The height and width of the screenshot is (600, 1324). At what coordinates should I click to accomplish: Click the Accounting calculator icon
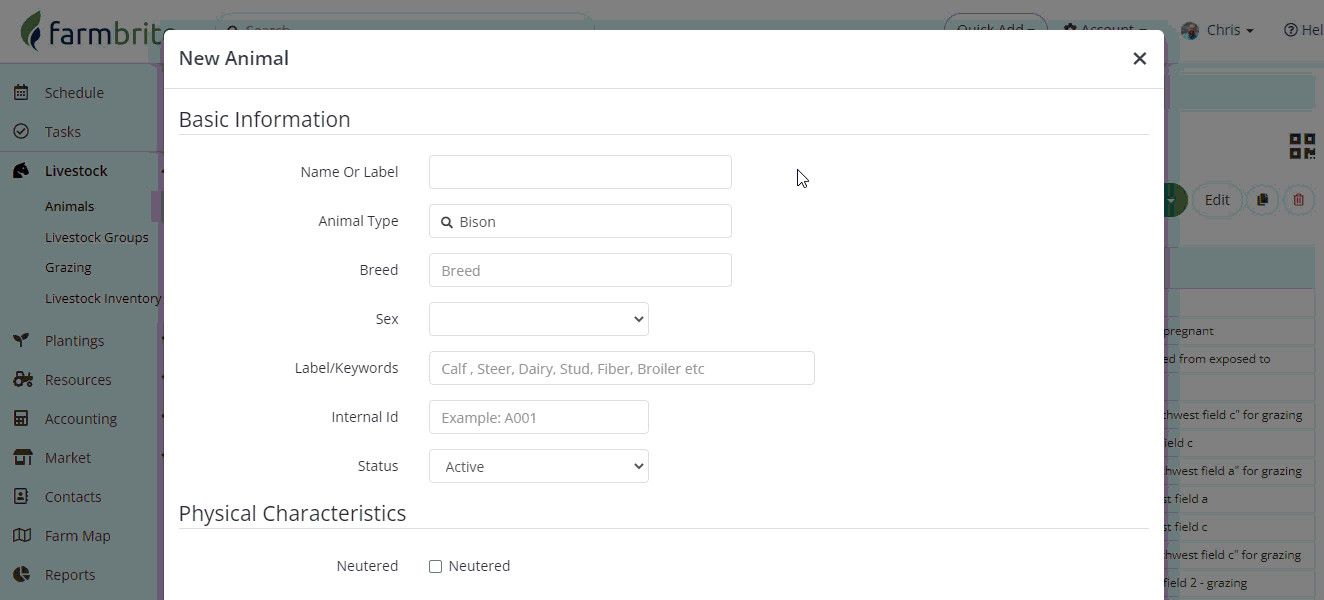[x=21, y=418]
